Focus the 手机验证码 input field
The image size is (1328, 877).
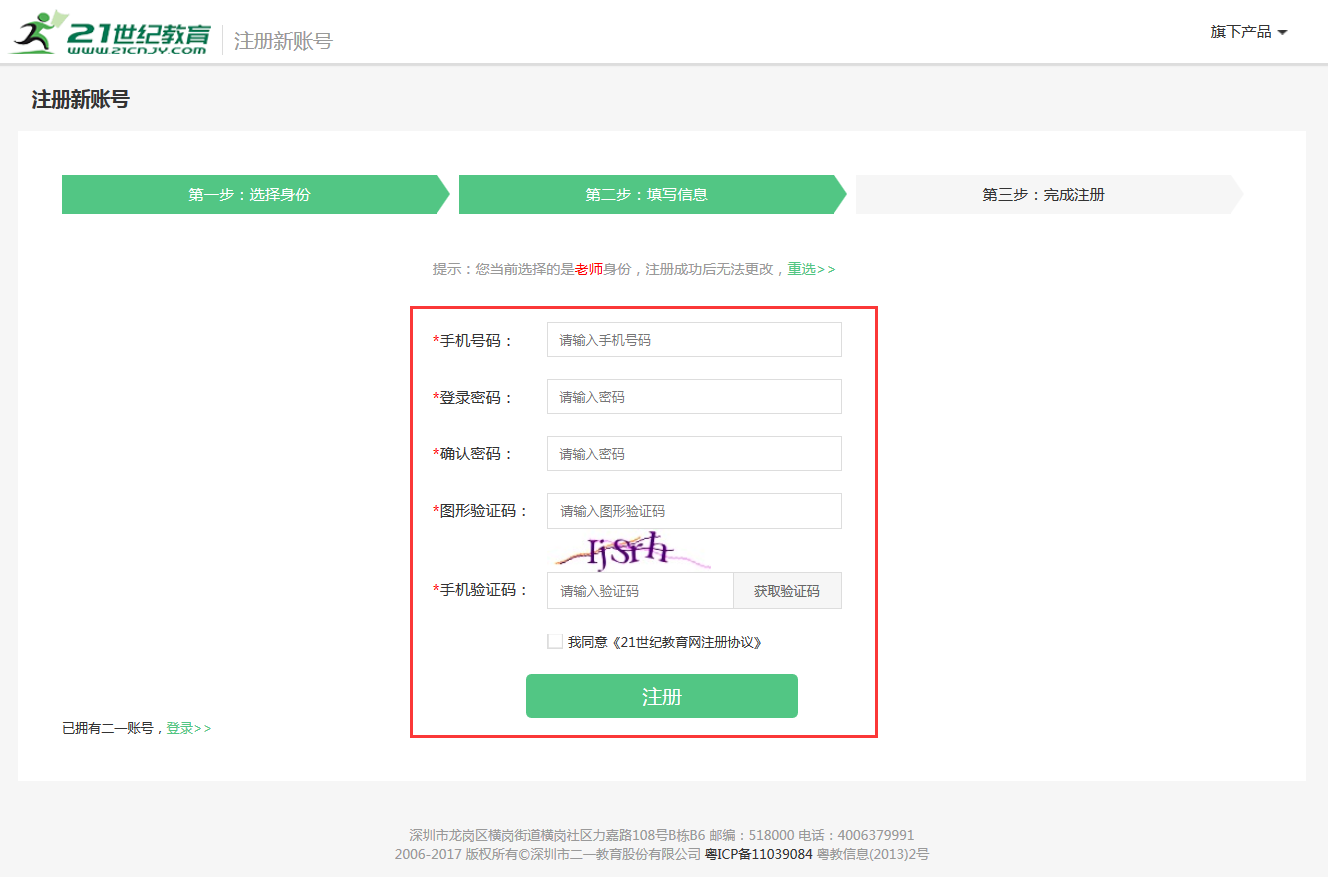pyautogui.click(x=640, y=591)
